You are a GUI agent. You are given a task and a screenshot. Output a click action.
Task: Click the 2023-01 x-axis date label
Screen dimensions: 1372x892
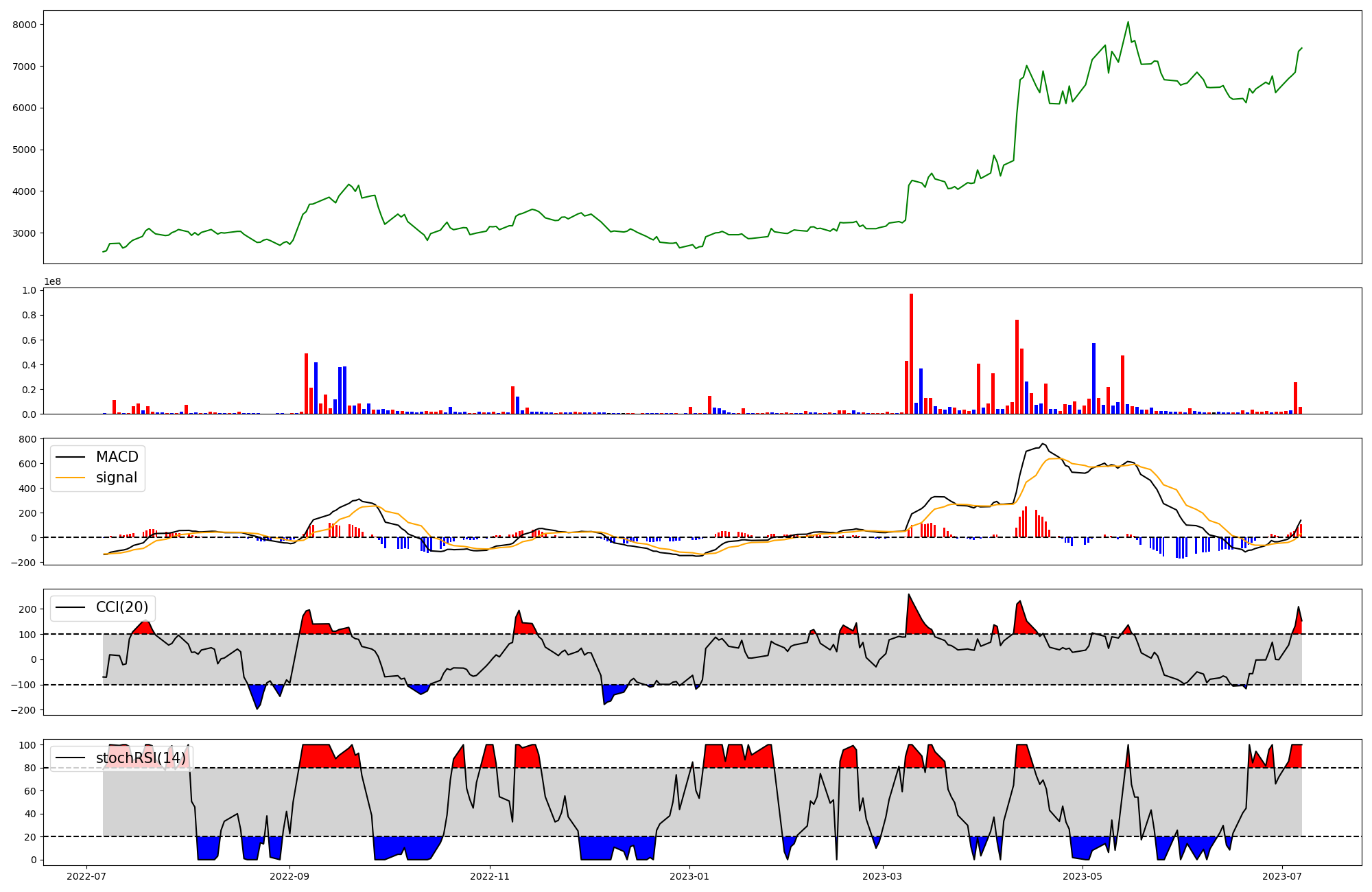(689, 876)
